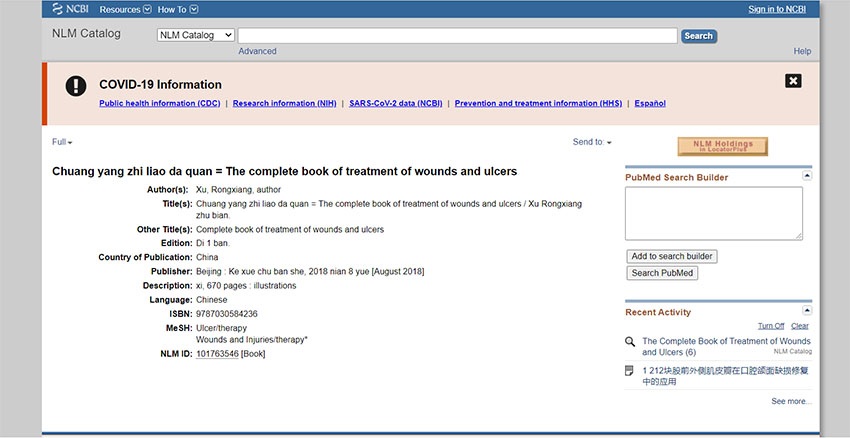Open the Resources menu
Viewport: 850px width, 438px height.
pyautogui.click(x=125, y=9)
